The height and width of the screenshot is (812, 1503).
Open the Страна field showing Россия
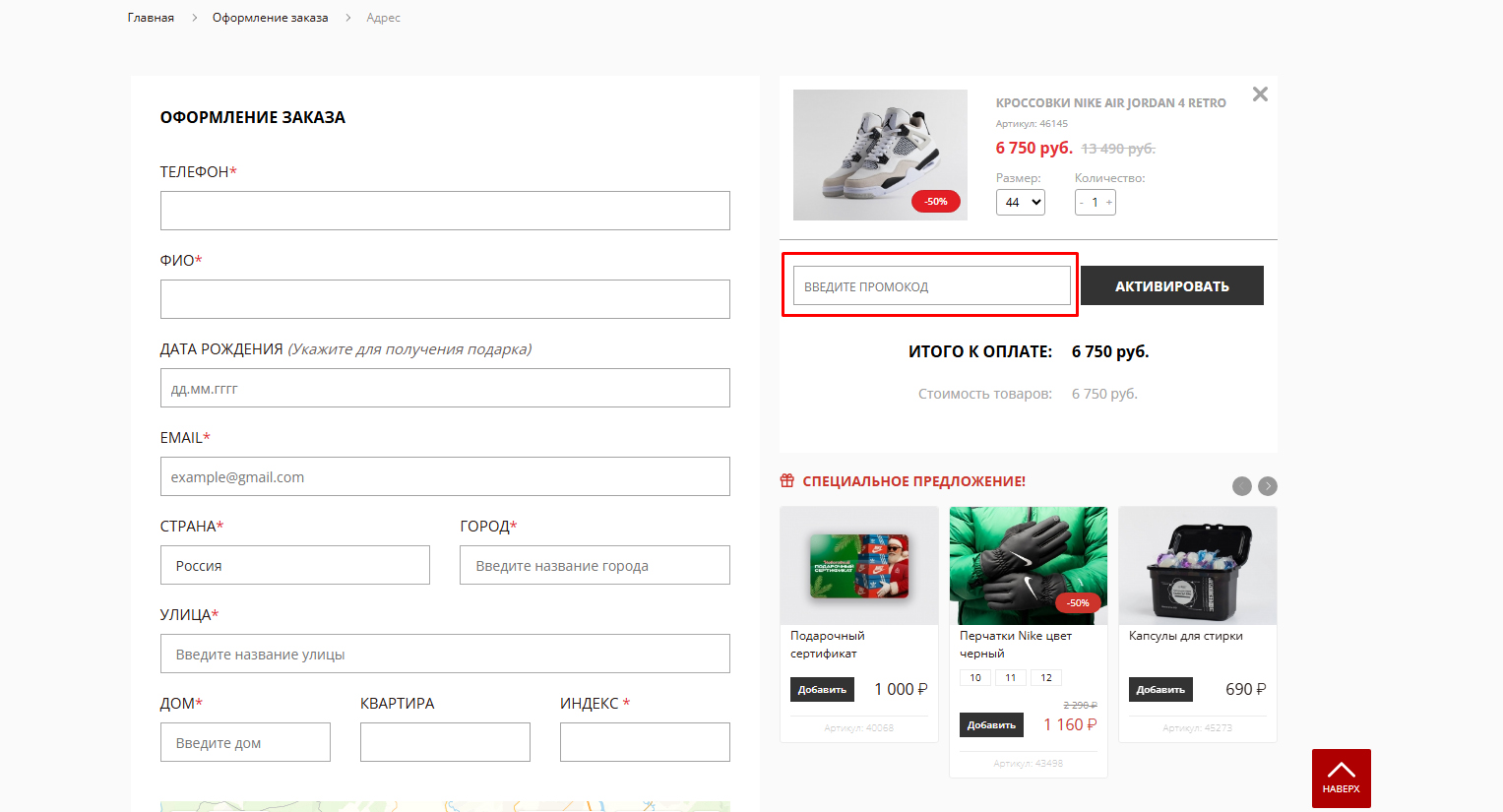coord(295,565)
